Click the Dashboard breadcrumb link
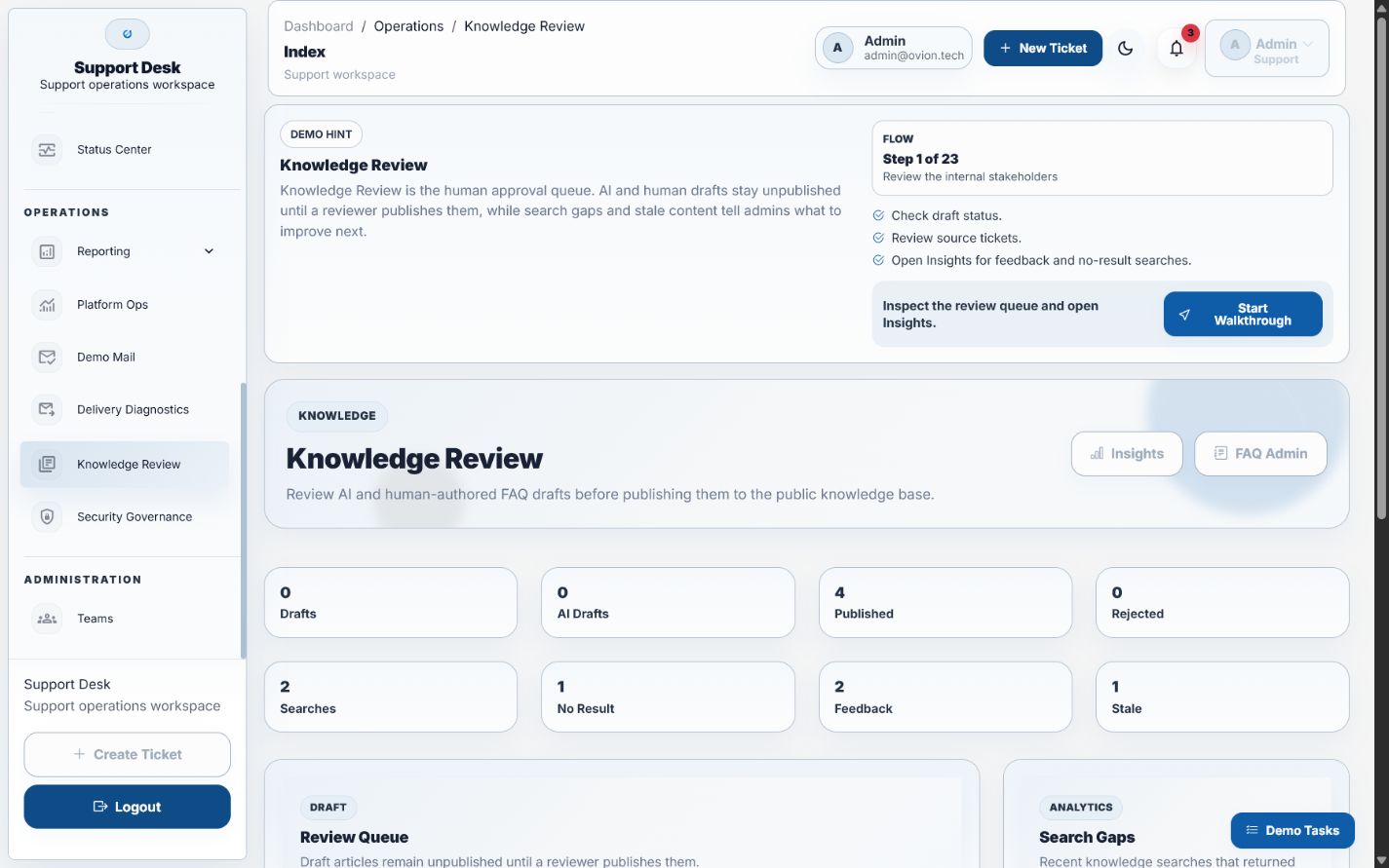1389x868 pixels. pyautogui.click(x=319, y=26)
